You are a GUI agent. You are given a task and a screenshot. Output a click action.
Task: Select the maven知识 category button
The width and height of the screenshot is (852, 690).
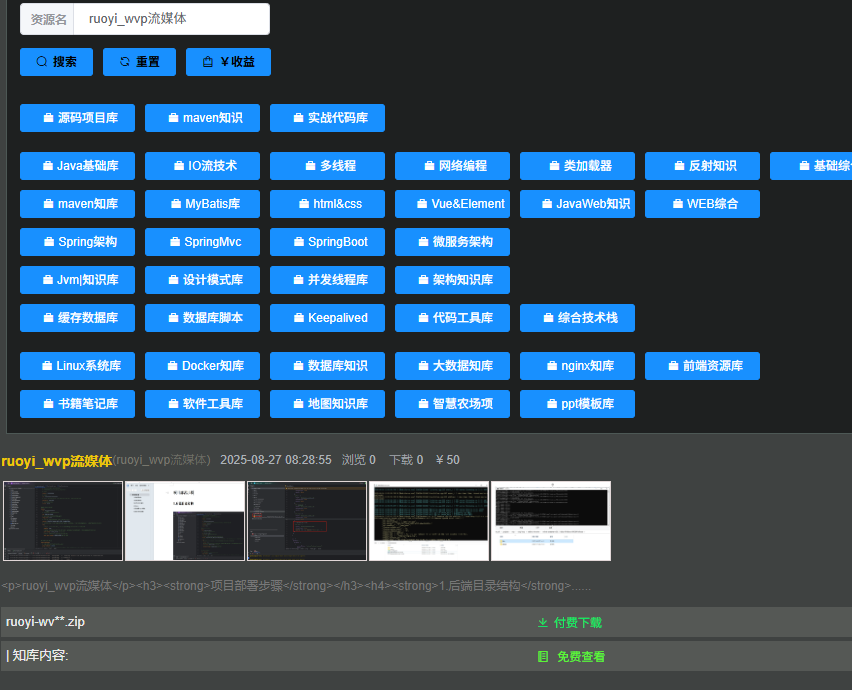[x=202, y=118]
